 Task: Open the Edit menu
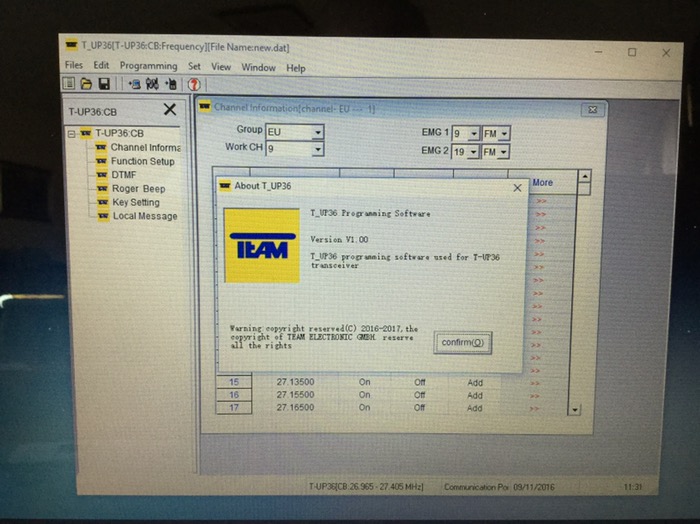click(x=101, y=65)
